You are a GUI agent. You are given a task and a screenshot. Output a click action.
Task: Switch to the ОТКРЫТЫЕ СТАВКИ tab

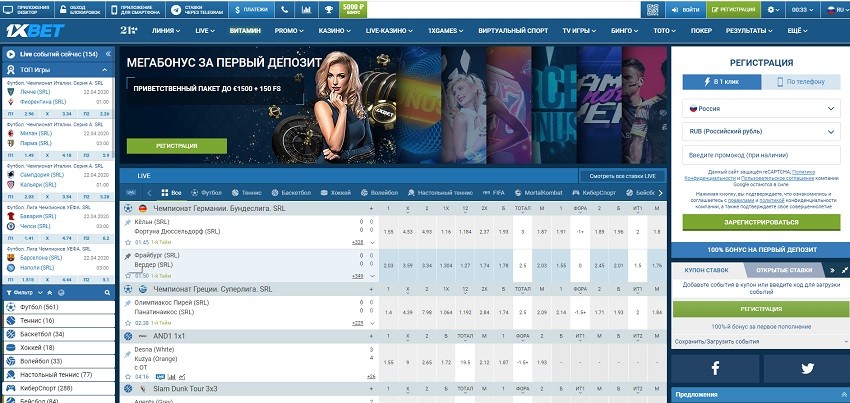784,270
